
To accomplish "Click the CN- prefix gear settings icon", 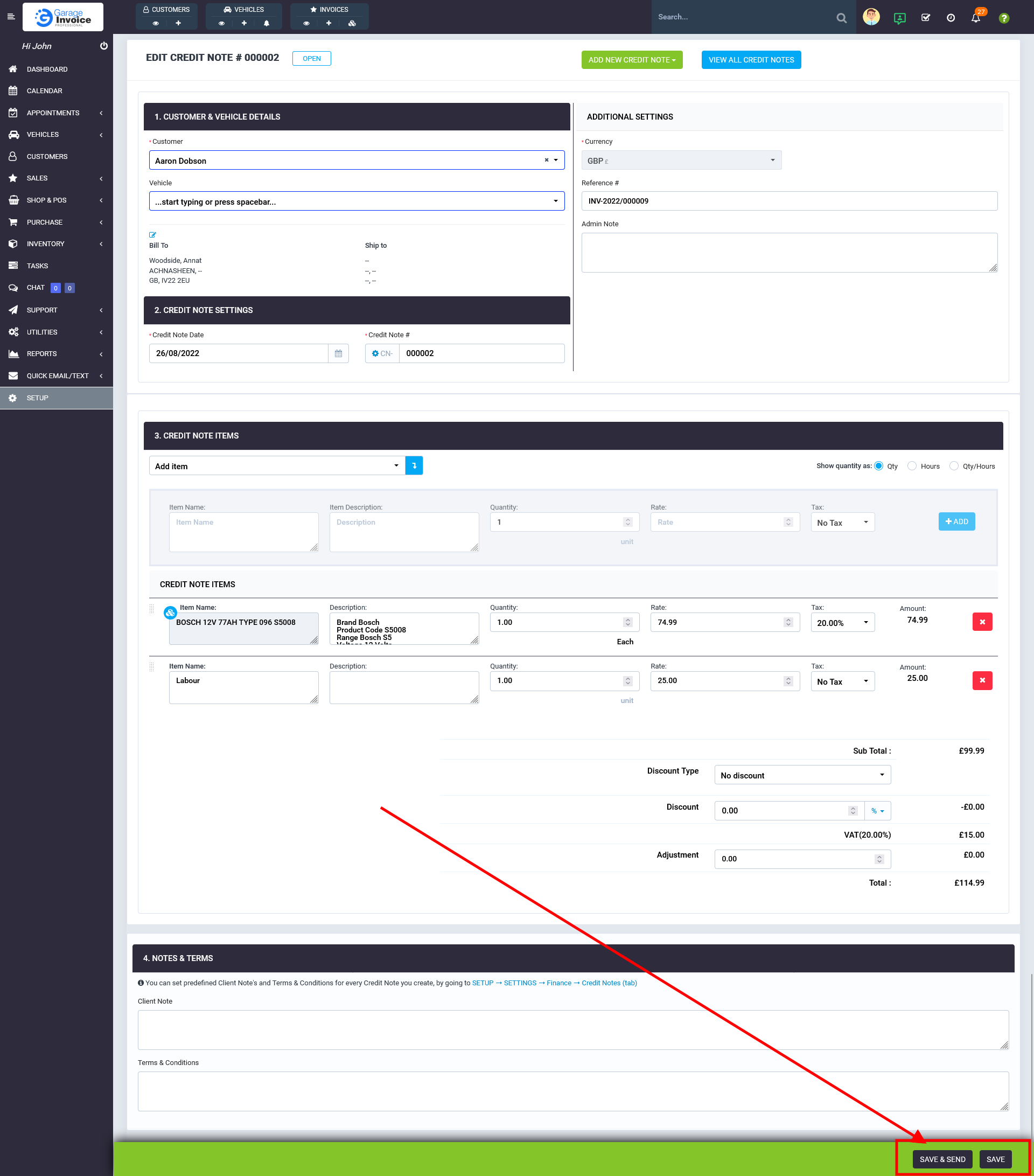I will (375, 353).
